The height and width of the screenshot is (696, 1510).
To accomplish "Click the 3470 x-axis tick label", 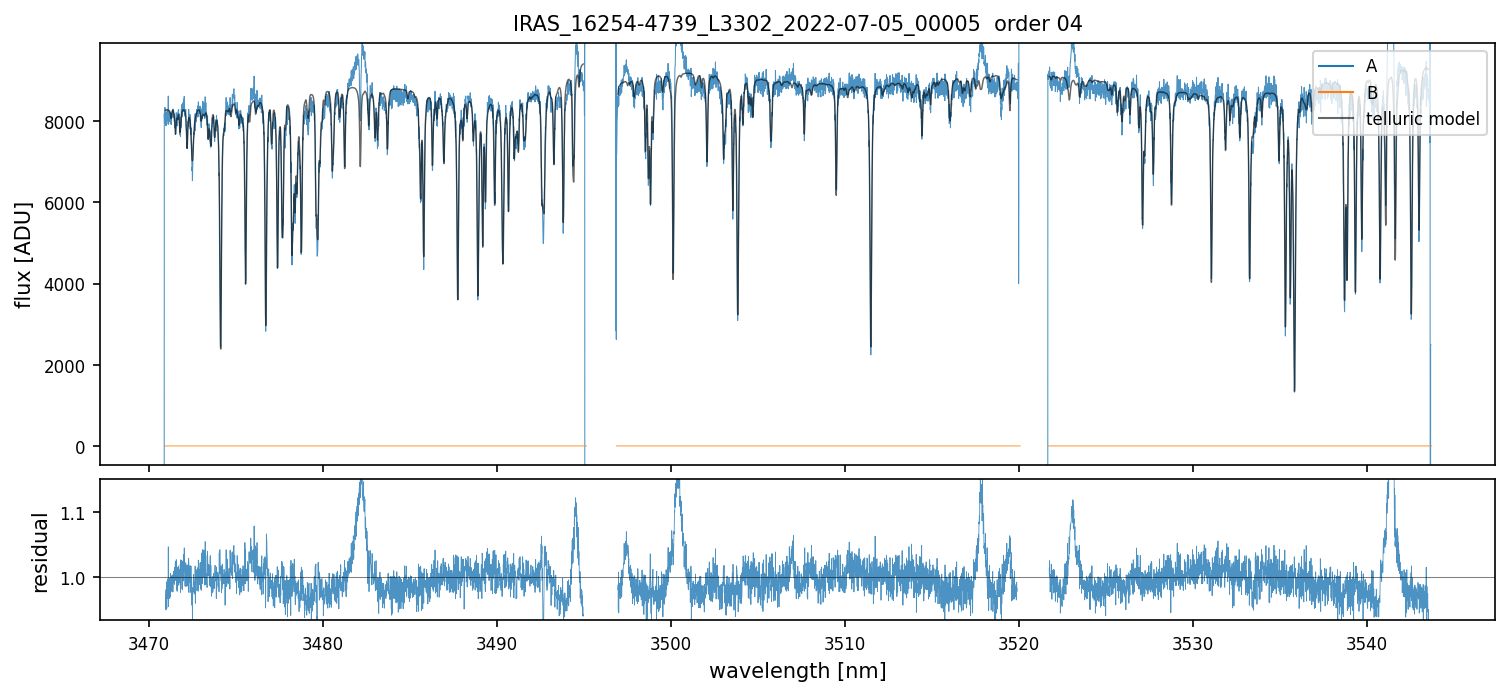I will click(x=149, y=641).
